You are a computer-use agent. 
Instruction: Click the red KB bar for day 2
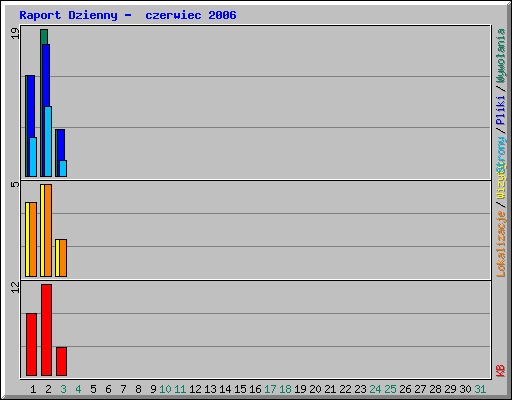46,330
